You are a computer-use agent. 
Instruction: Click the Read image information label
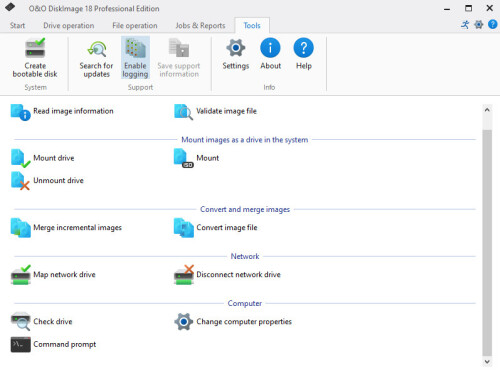tap(73, 111)
